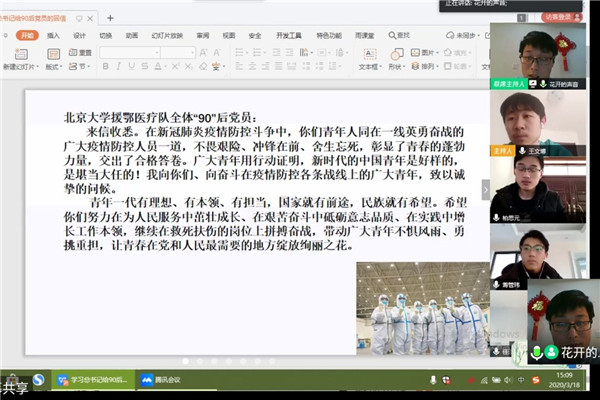Click the microphone icon in system tray
This screenshot has height=400, width=600.
[432, 380]
